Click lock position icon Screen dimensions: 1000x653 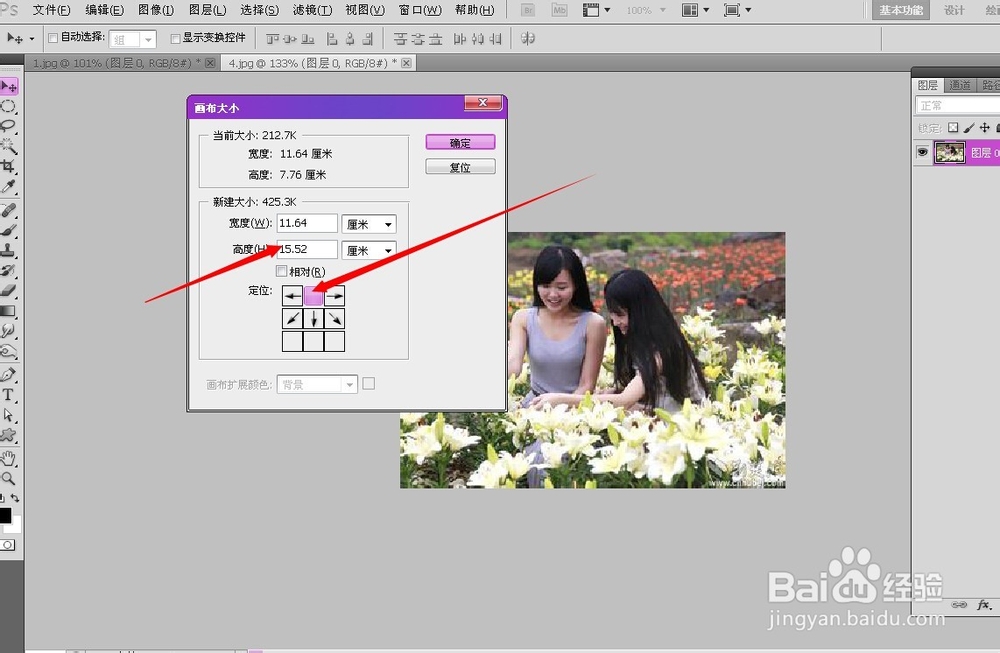[x=985, y=128]
